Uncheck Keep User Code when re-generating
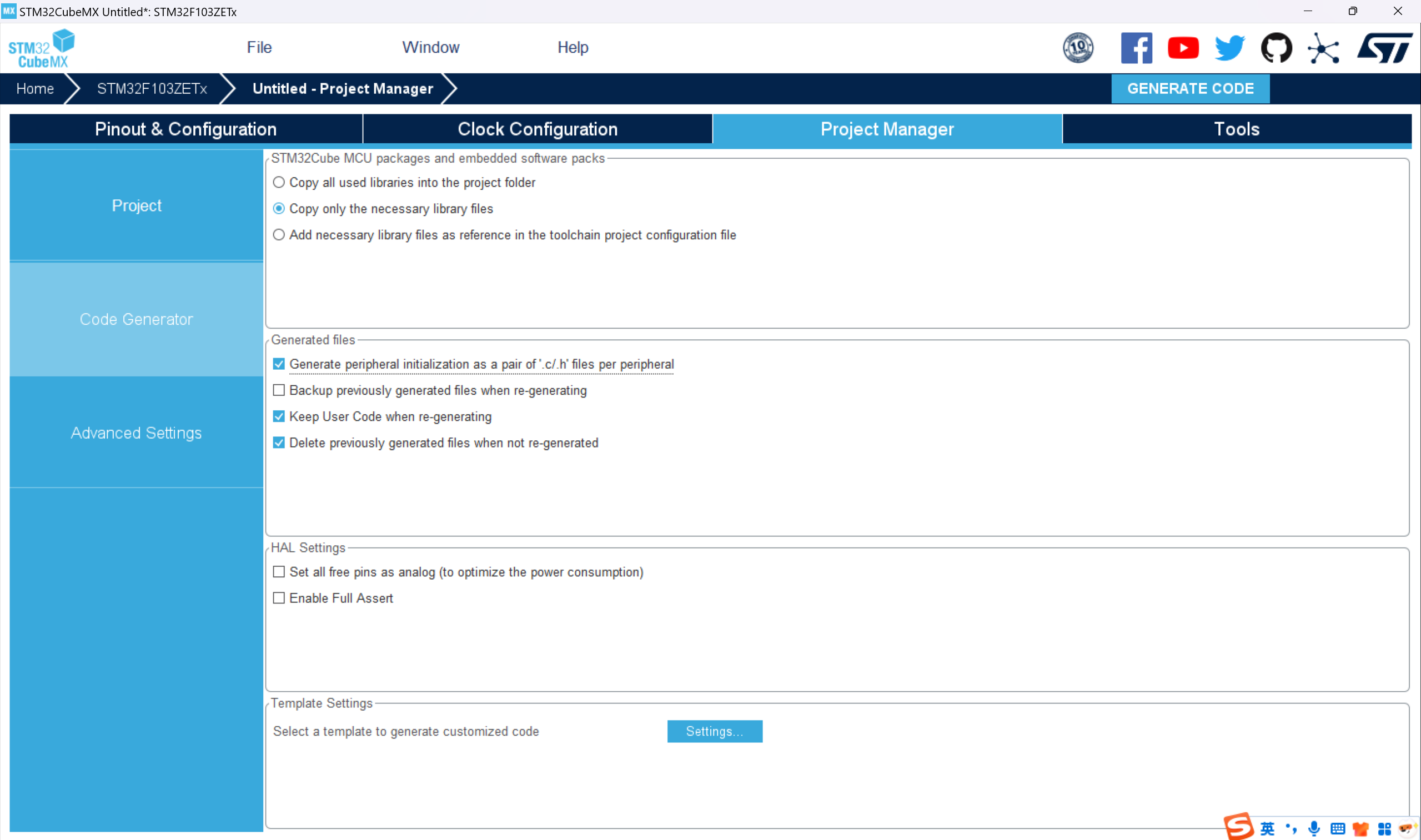1421x840 pixels. [279, 416]
